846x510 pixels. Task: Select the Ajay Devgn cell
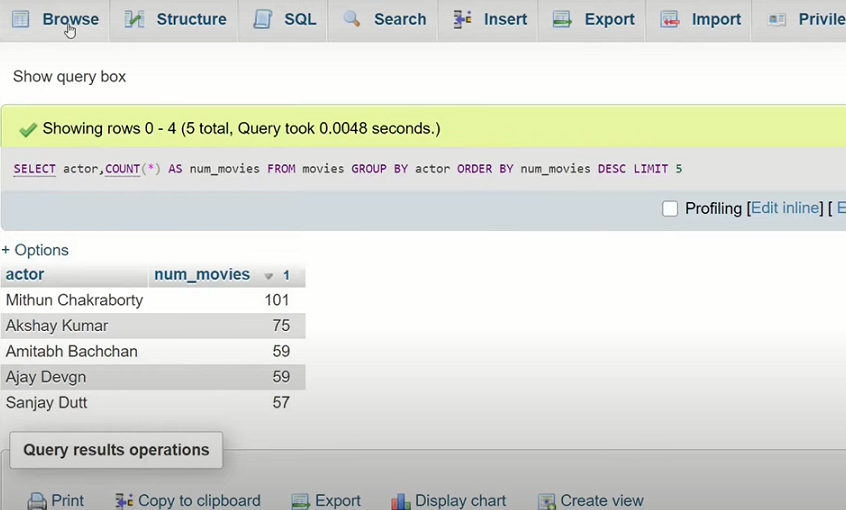(74, 377)
